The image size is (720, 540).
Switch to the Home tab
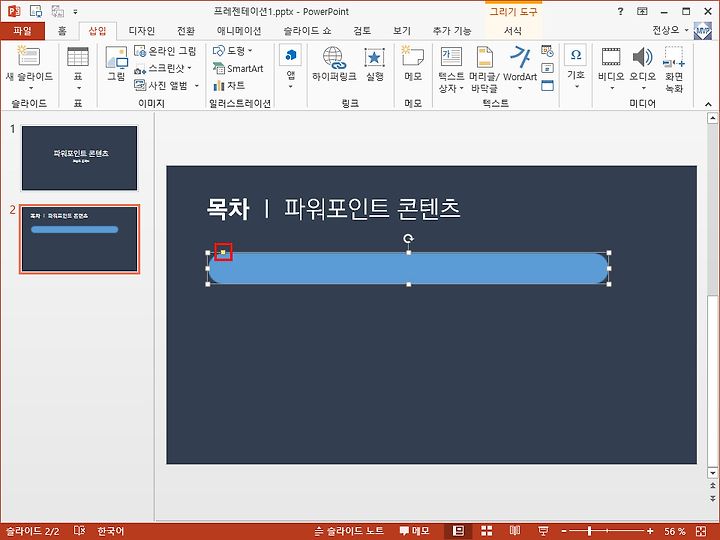(62, 31)
